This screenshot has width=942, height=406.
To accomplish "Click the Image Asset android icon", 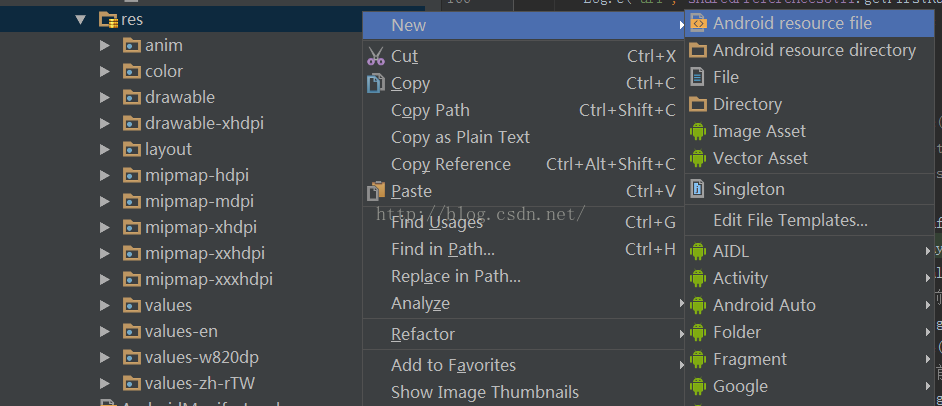I will [697, 131].
